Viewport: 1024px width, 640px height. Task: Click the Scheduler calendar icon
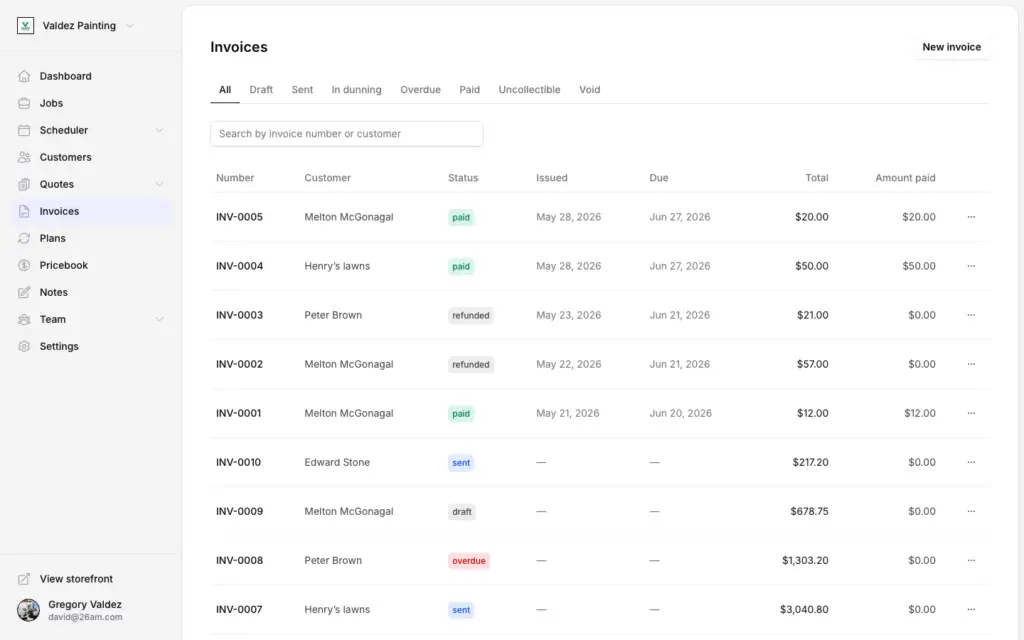pyautogui.click(x=24, y=130)
